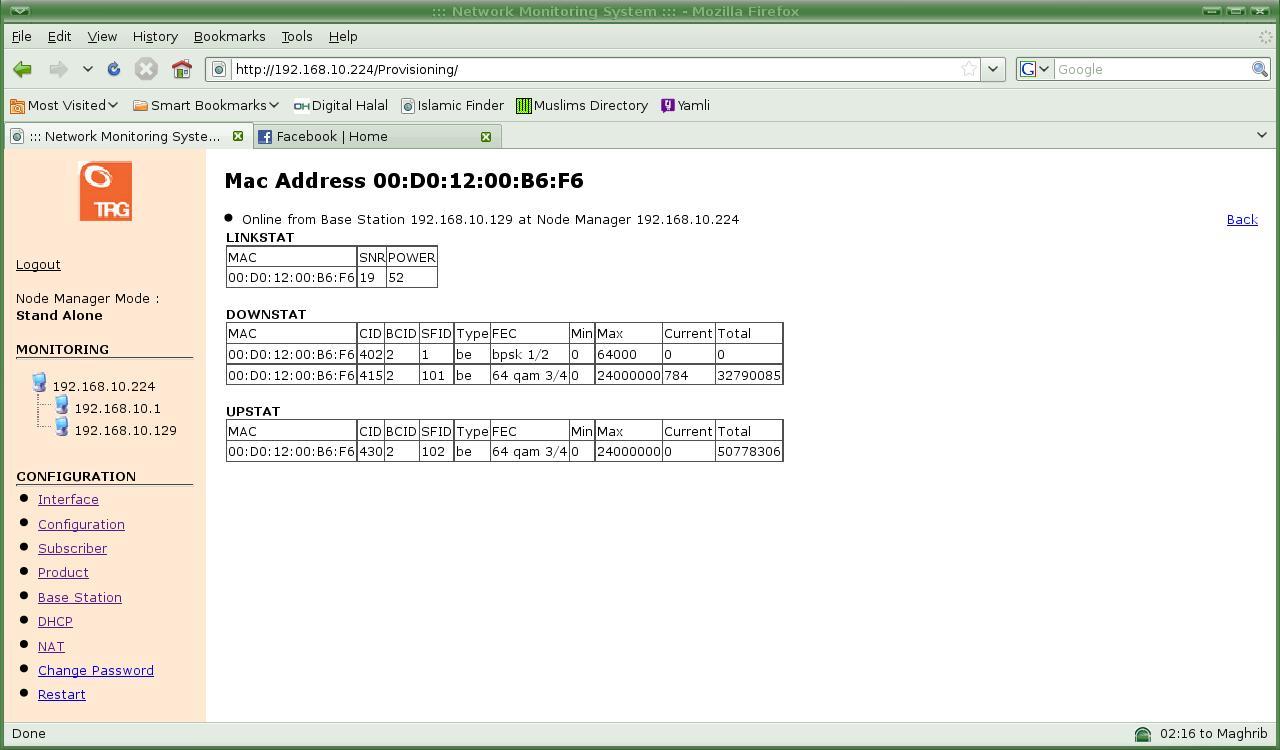Open the Configuration link
The width and height of the screenshot is (1280, 750).
pos(81,525)
